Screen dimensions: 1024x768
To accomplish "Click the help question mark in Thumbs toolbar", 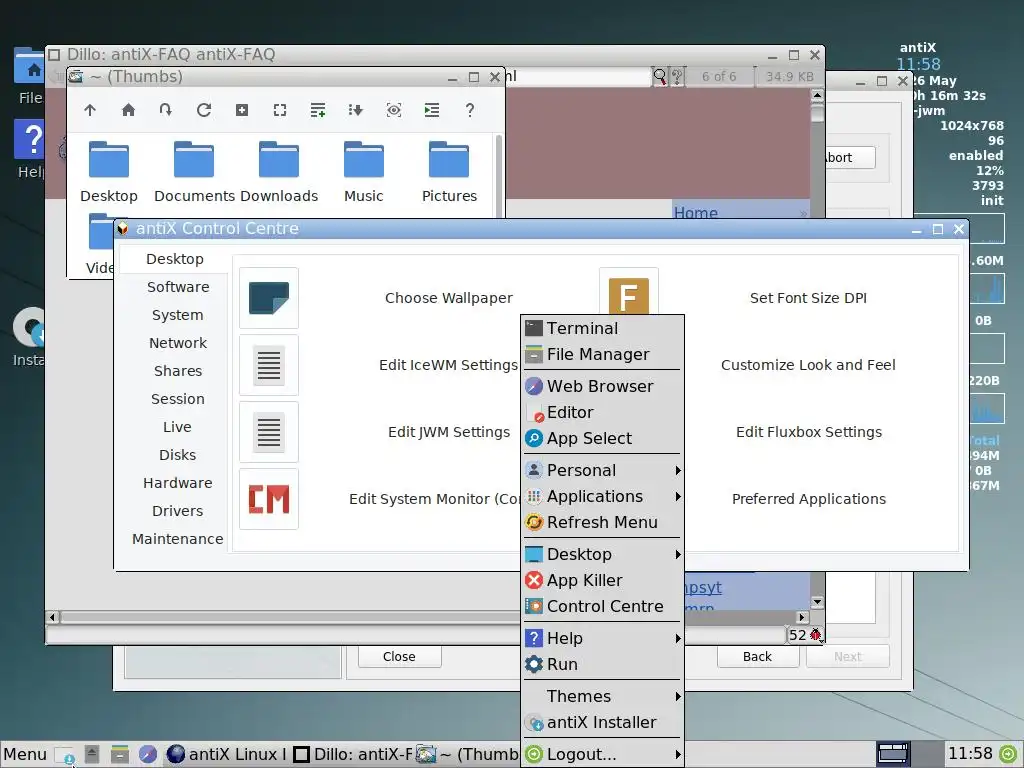I will [x=470, y=110].
